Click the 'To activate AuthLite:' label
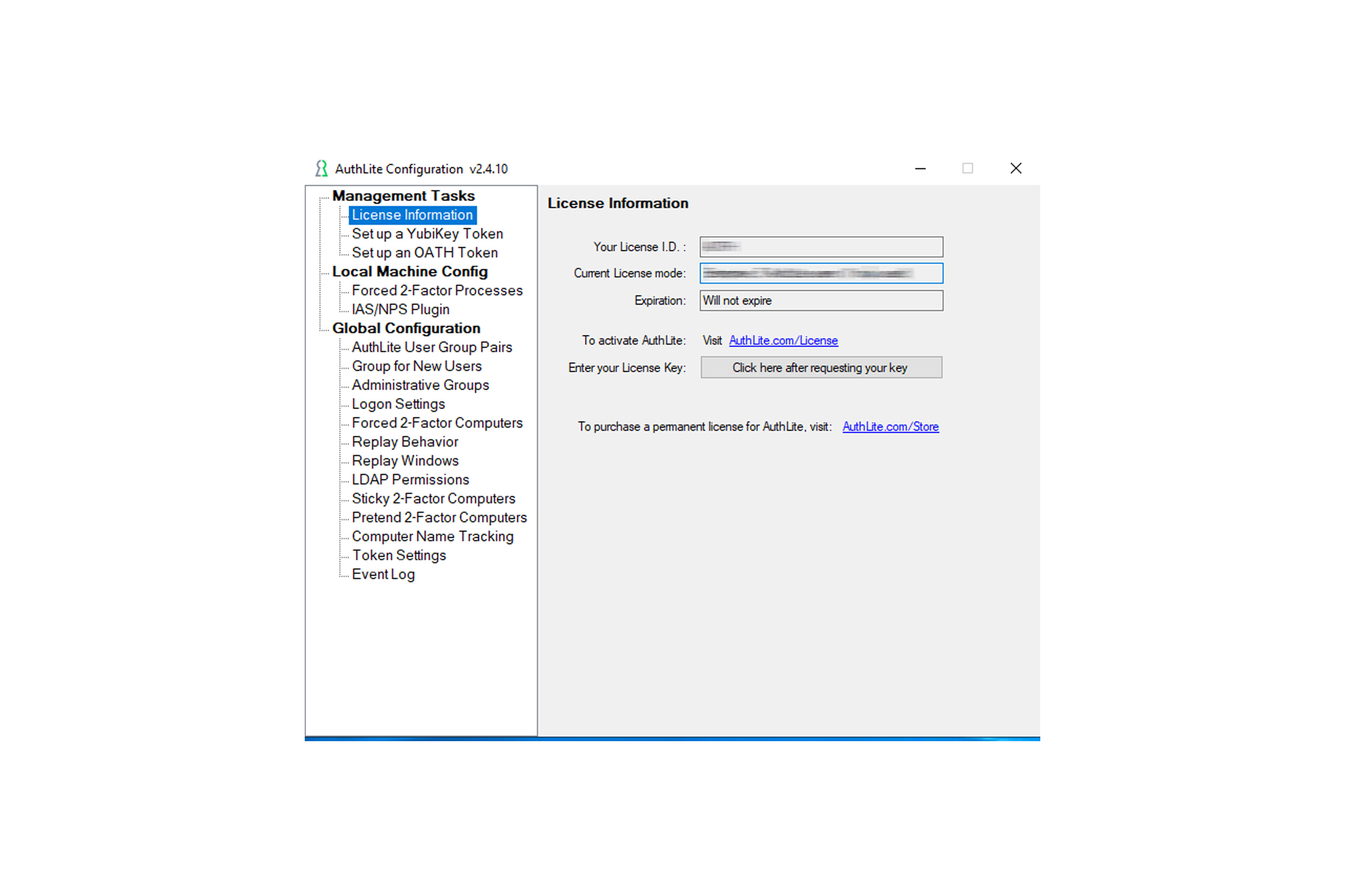 tap(633, 340)
